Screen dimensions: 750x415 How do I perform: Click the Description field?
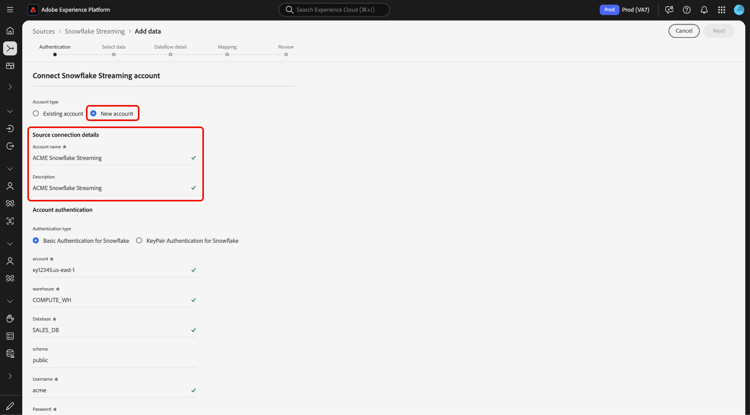[x=114, y=188]
